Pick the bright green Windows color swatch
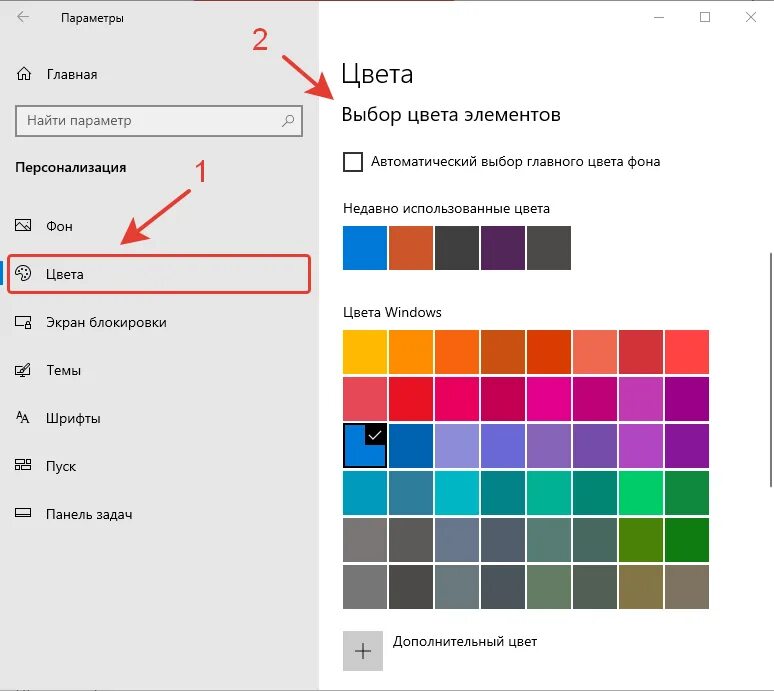 pyautogui.click(x=641, y=492)
